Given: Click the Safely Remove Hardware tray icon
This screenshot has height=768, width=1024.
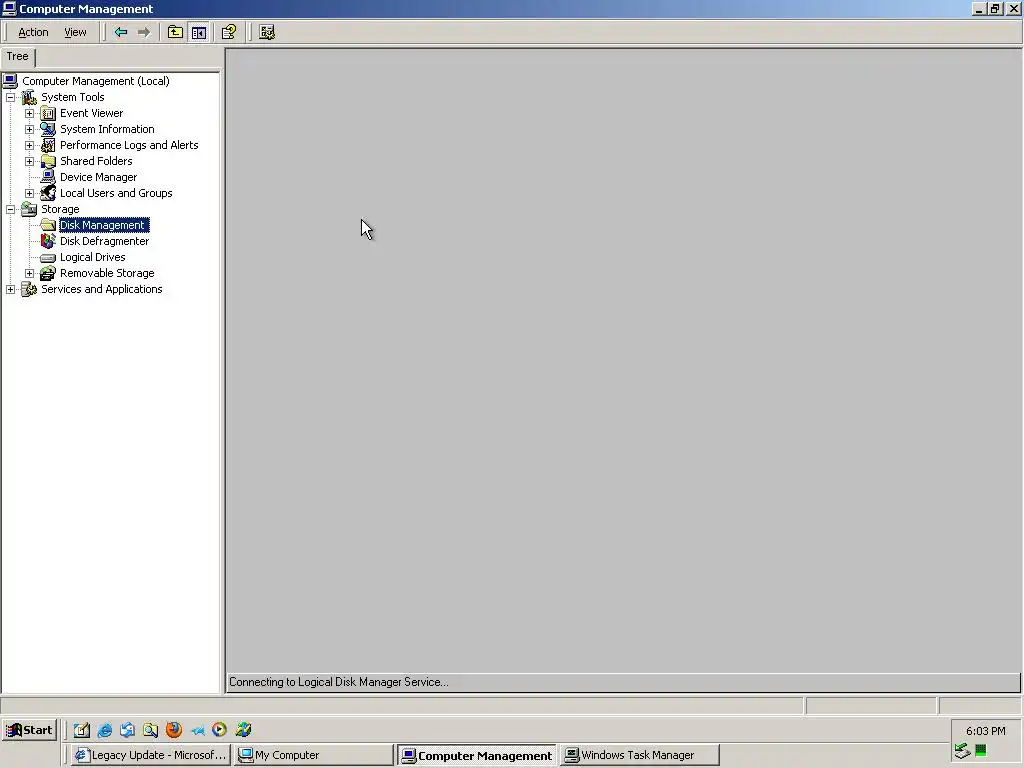Looking at the screenshot, I should [x=962, y=751].
